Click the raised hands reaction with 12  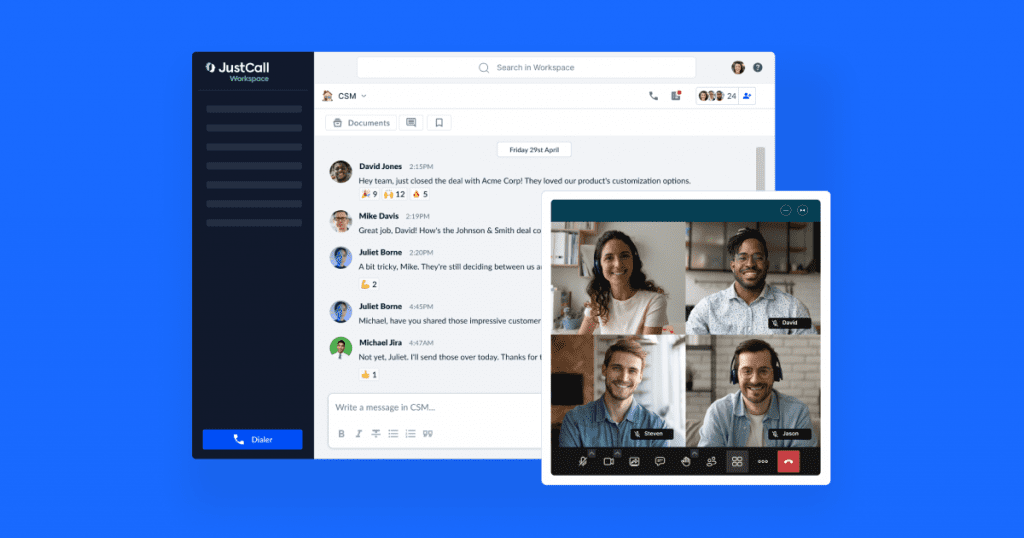pyautogui.click(x=394, y=195)
